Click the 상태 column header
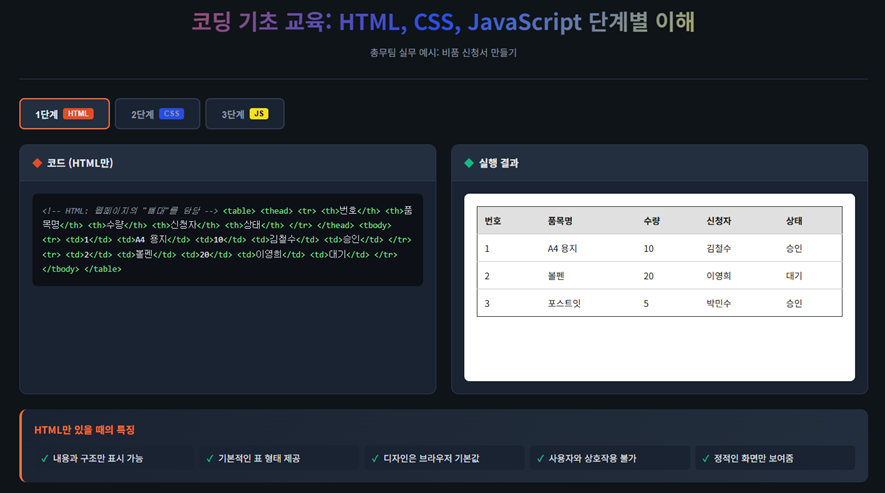Viewport: 885px width, 493px height. pos(794,220)
